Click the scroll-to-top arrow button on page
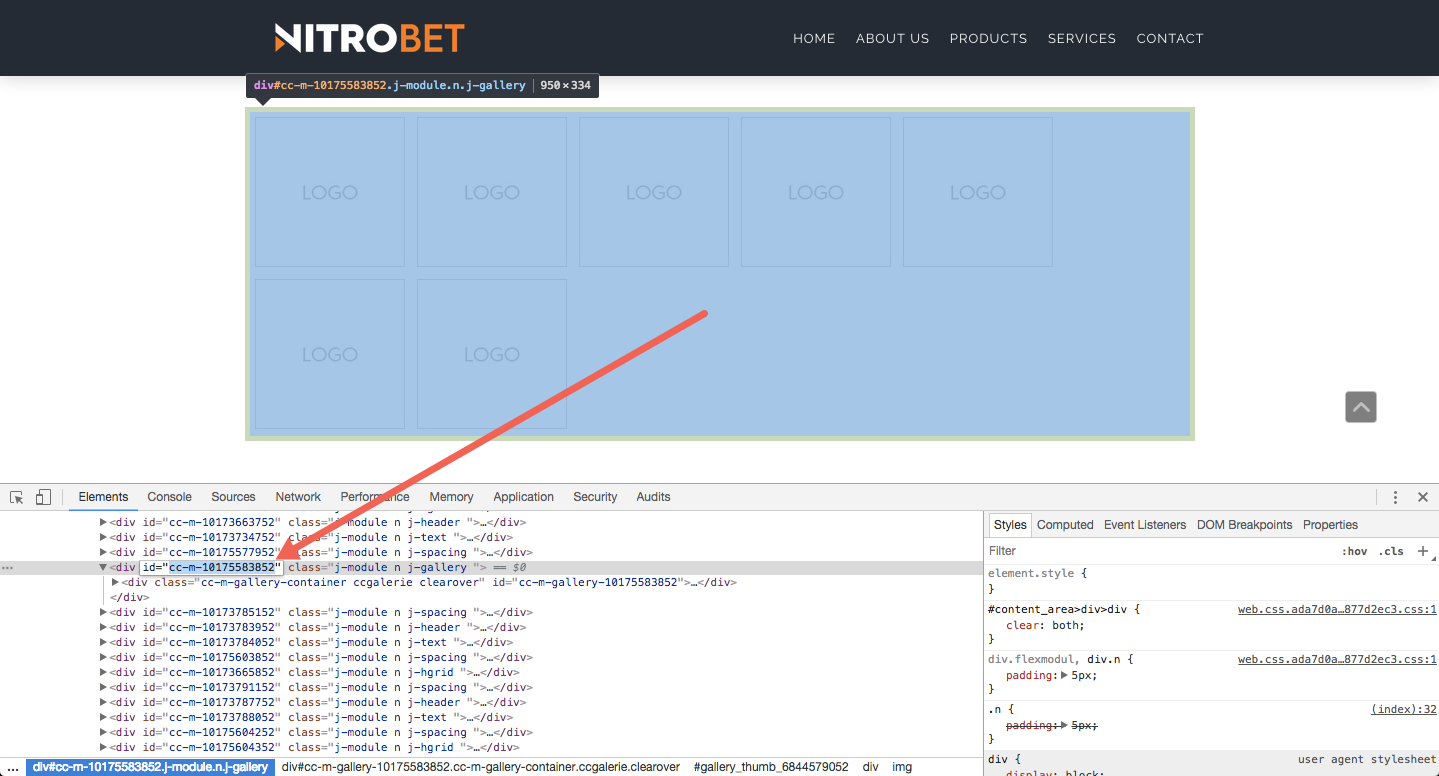Screen dimensions: 1439x776 pos(1361,407)
